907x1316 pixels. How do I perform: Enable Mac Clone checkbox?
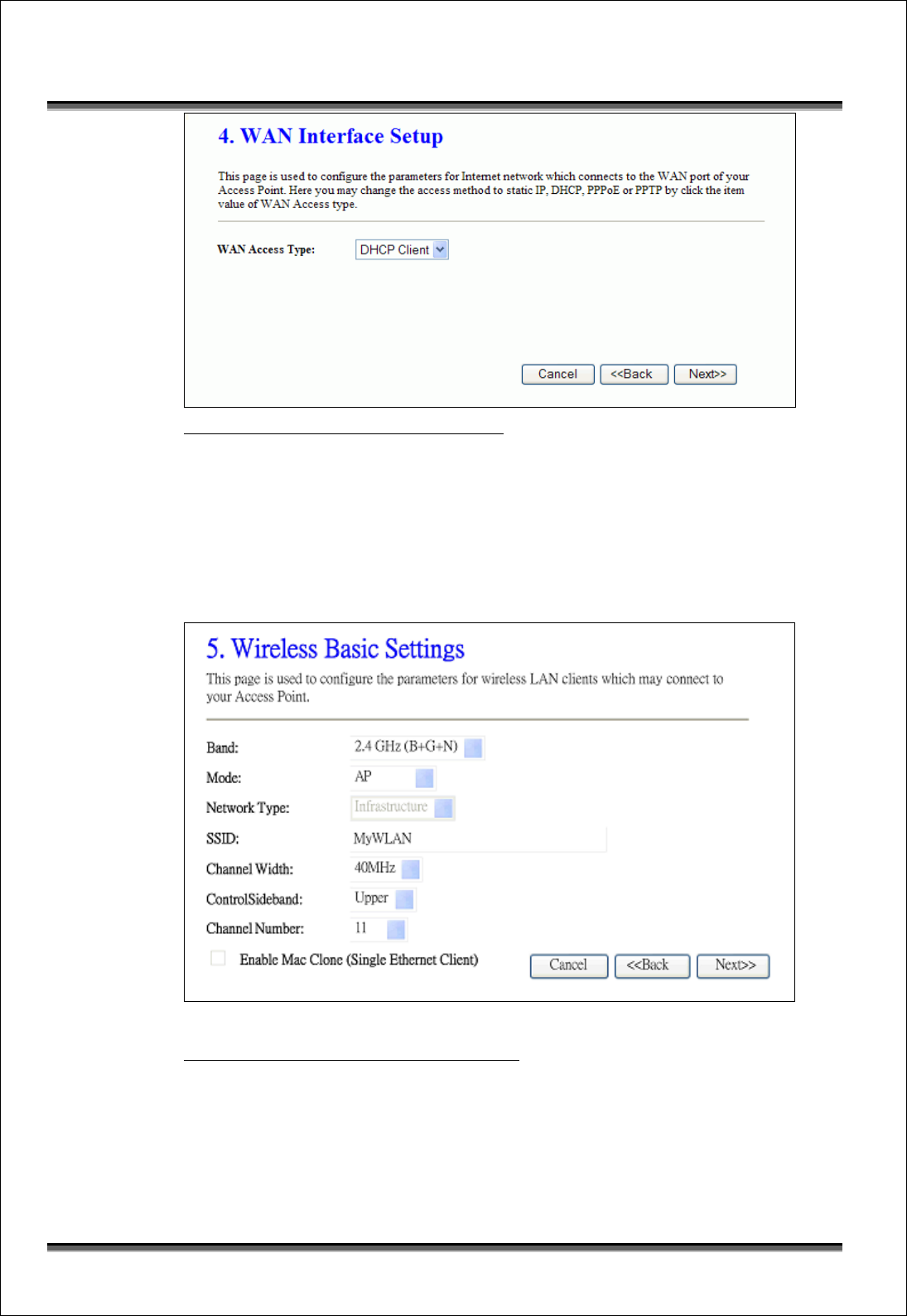(218, 958)
